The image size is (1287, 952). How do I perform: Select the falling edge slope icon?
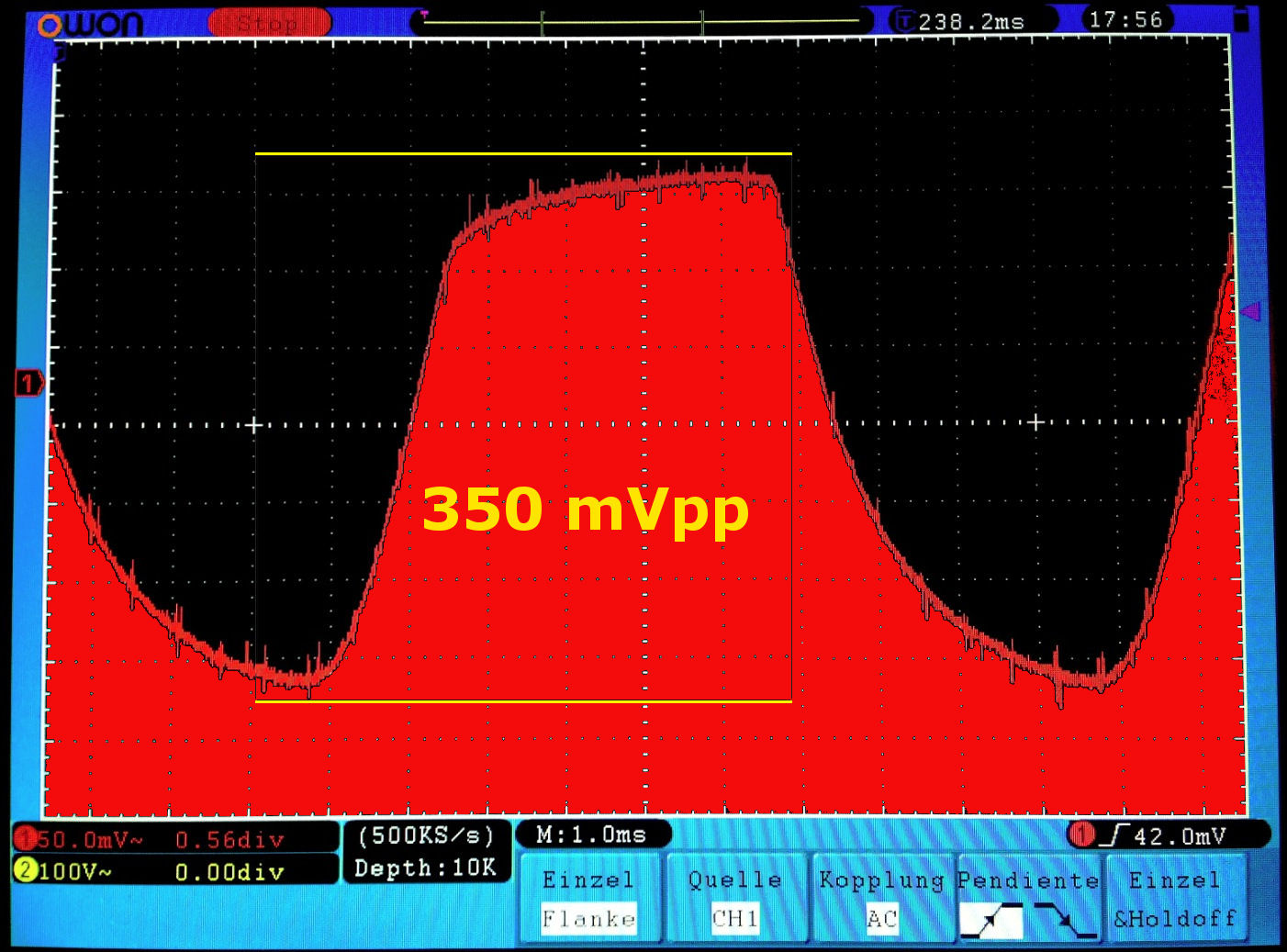pos(1065,920)
